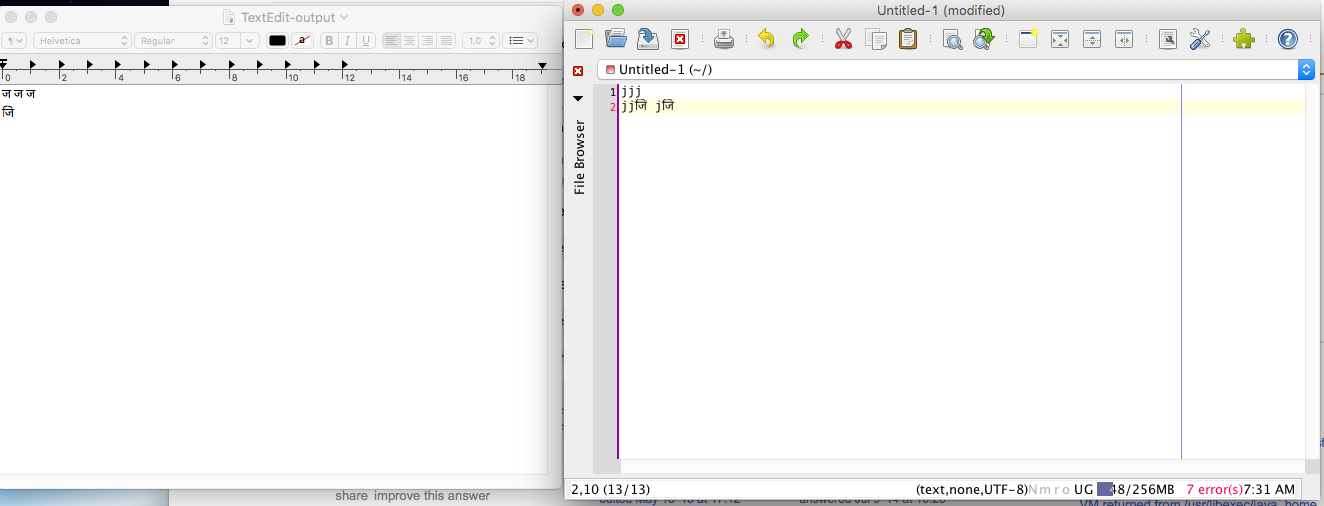Expand the Untitled-1 buffer switcher dropdown
Screen dimensions: 1324x506
[1305, 70]
